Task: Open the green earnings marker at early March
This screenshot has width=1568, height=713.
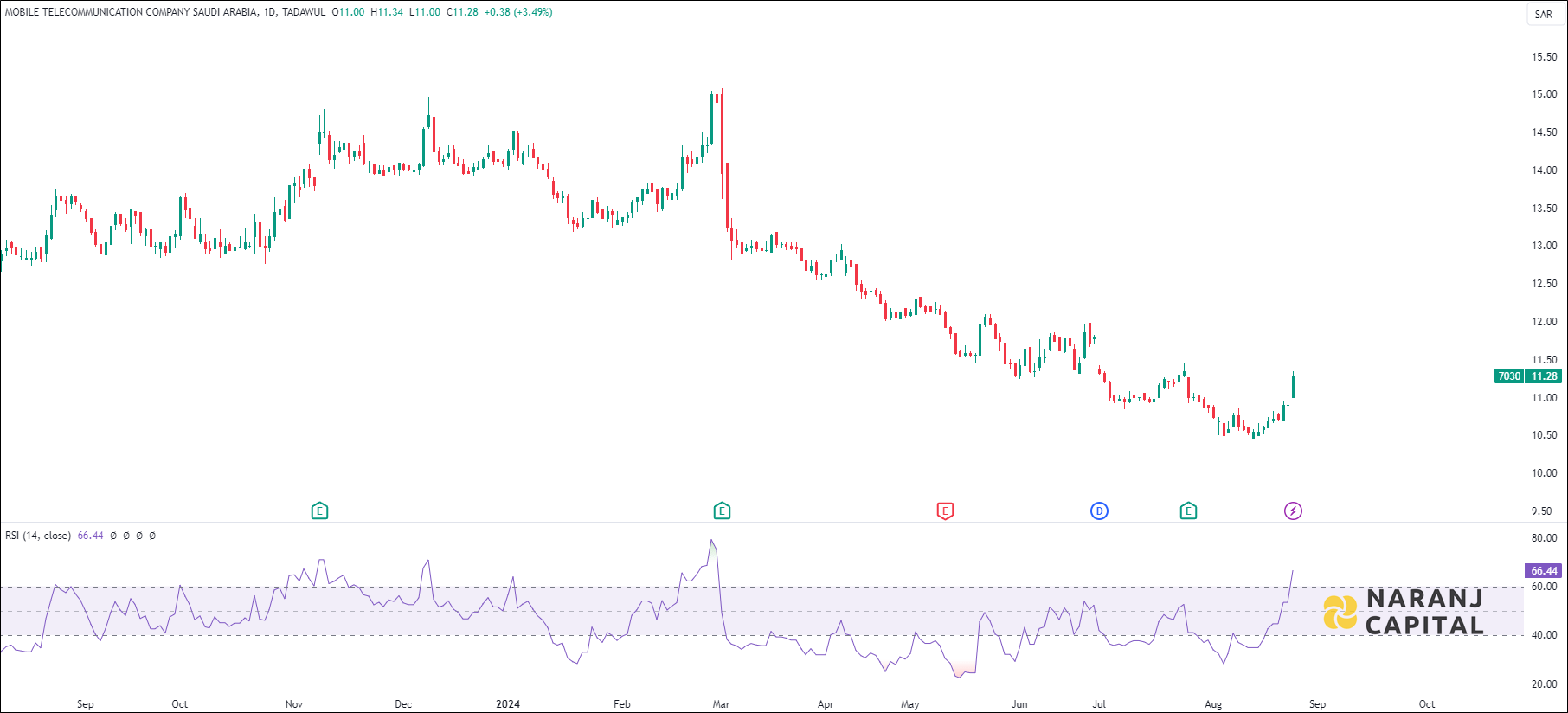Action: [722, 511]
